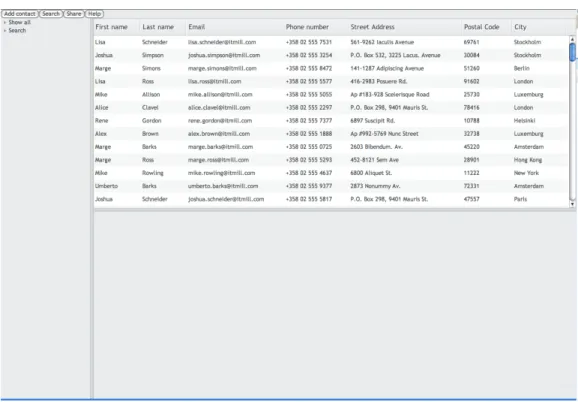Image resolution: width=578 pixels, height=402 pixels.
Task: Click address 6897 Suscipit Rd.
Action: click(373, 121)
